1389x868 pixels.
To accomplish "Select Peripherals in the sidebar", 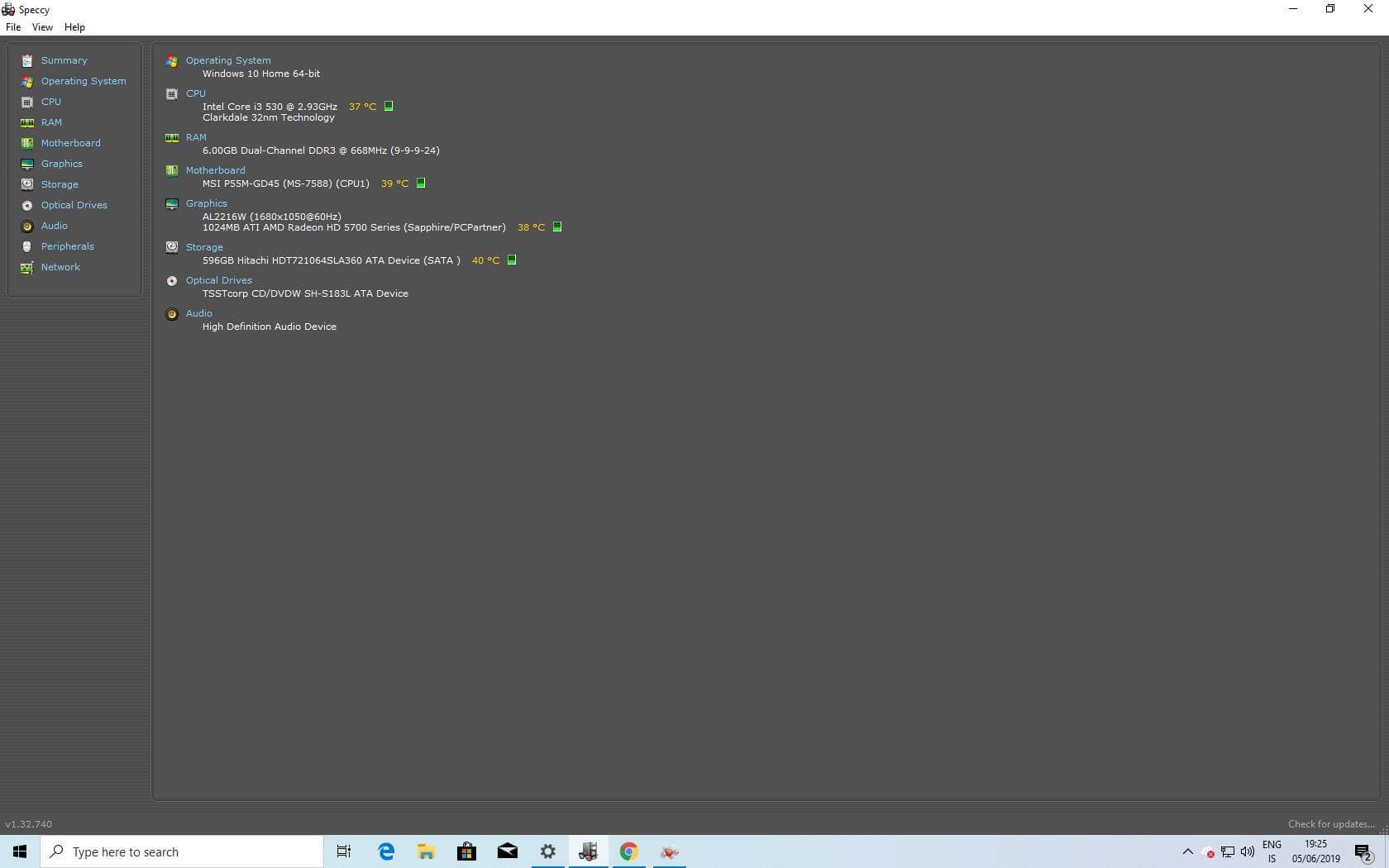I will coord(68,246).
